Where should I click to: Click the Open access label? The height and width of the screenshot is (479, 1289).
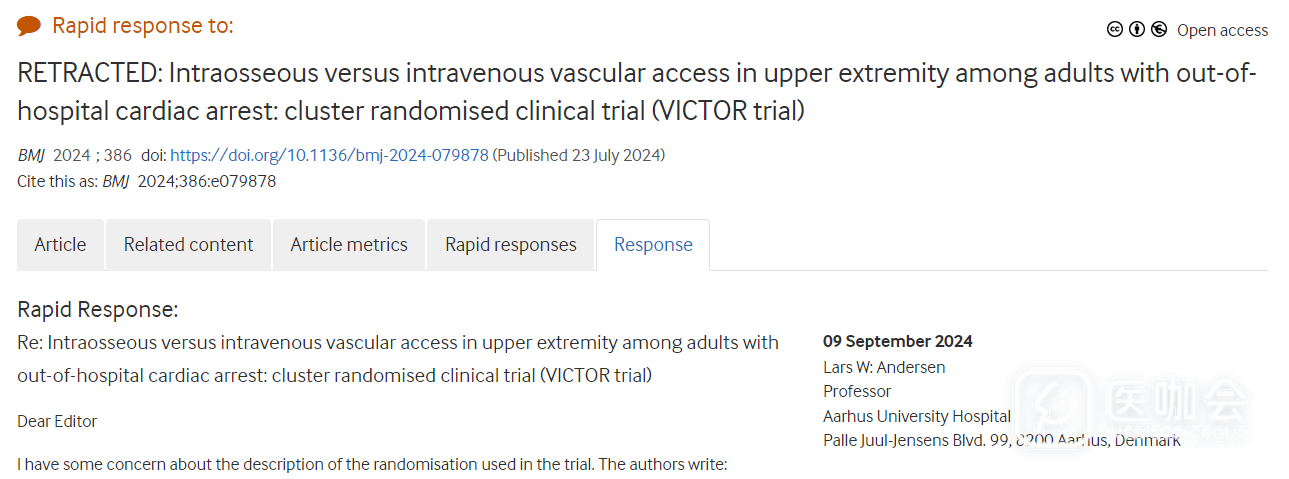pos(1222,31)
